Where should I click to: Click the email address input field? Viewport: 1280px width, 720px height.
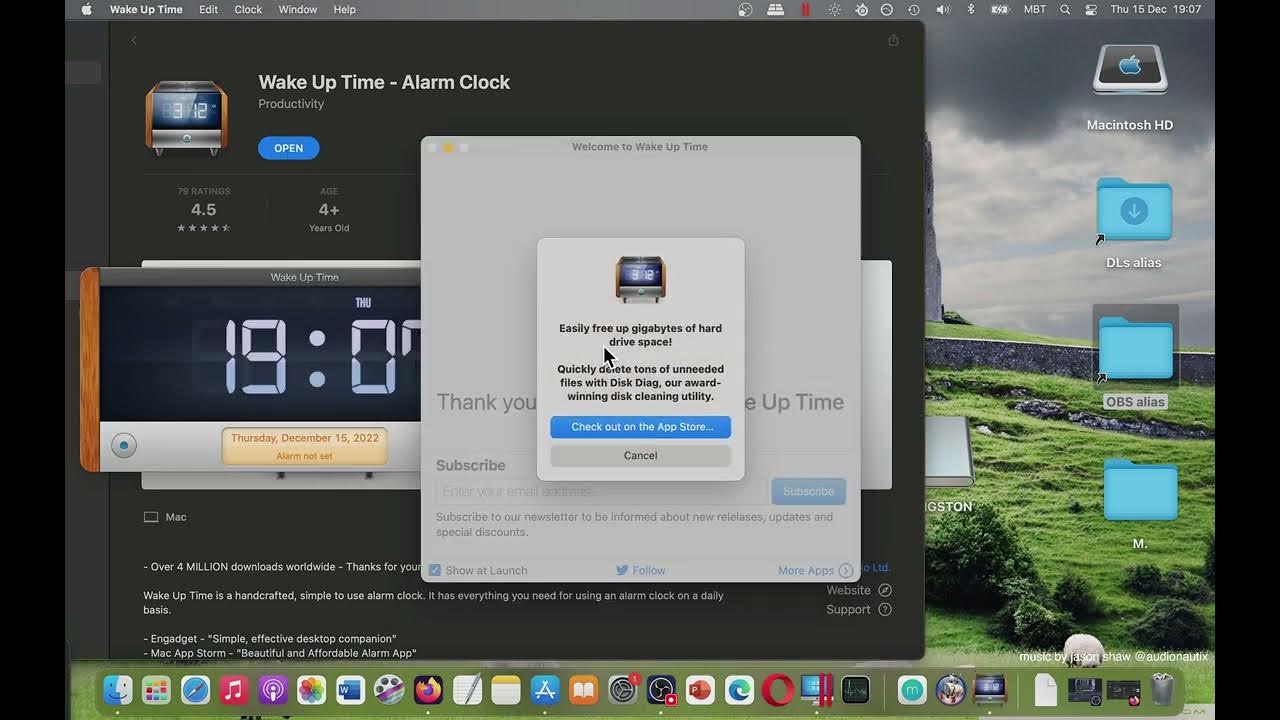coord(602,491)
